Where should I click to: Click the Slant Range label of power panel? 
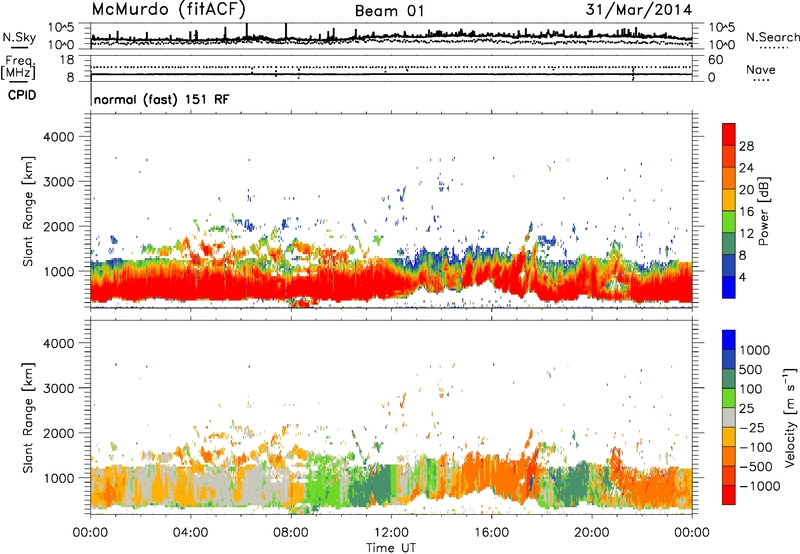pyautogui.click(x=28, y=211)
